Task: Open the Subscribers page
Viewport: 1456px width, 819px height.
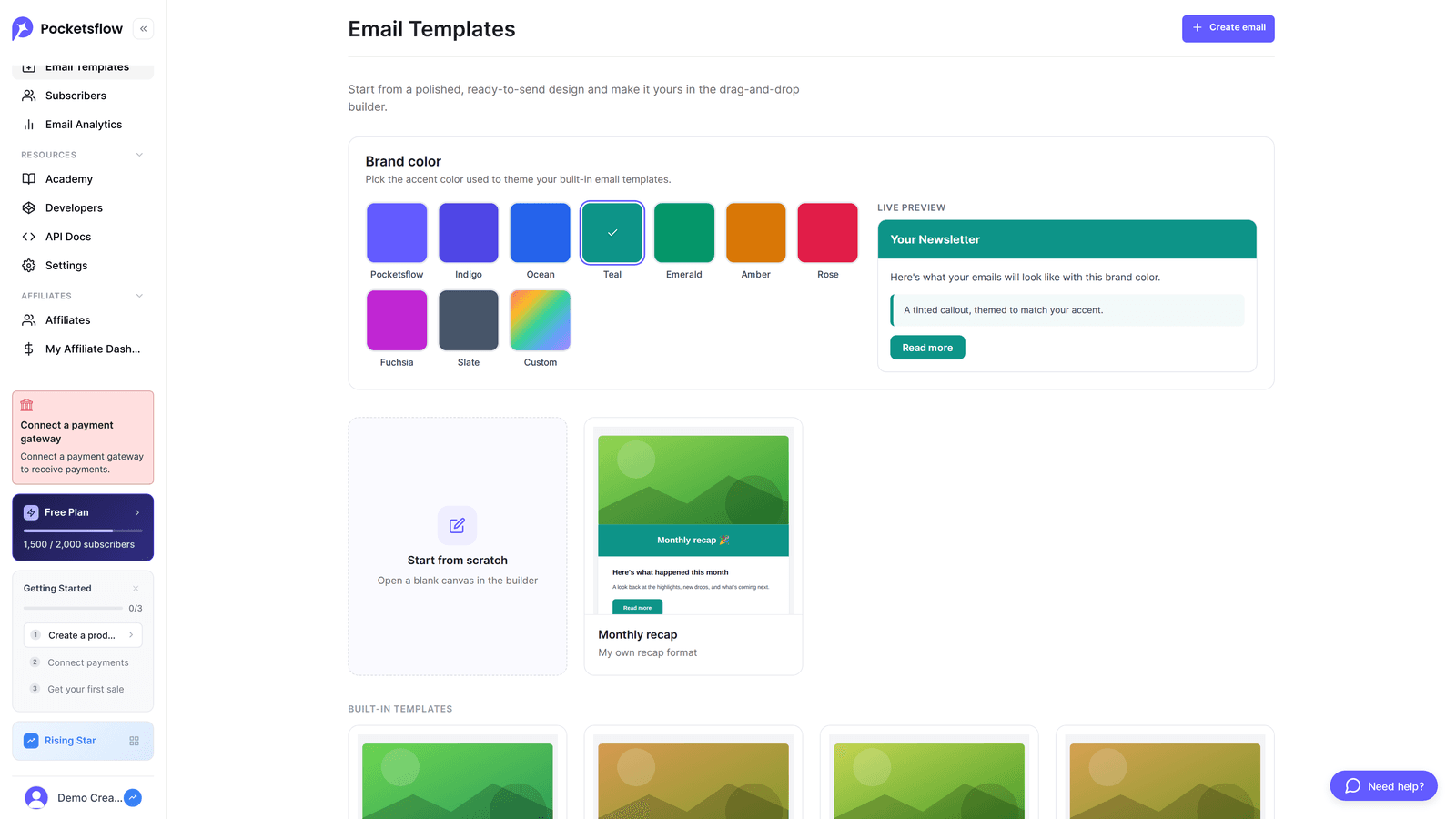Action: pos(83,96)
